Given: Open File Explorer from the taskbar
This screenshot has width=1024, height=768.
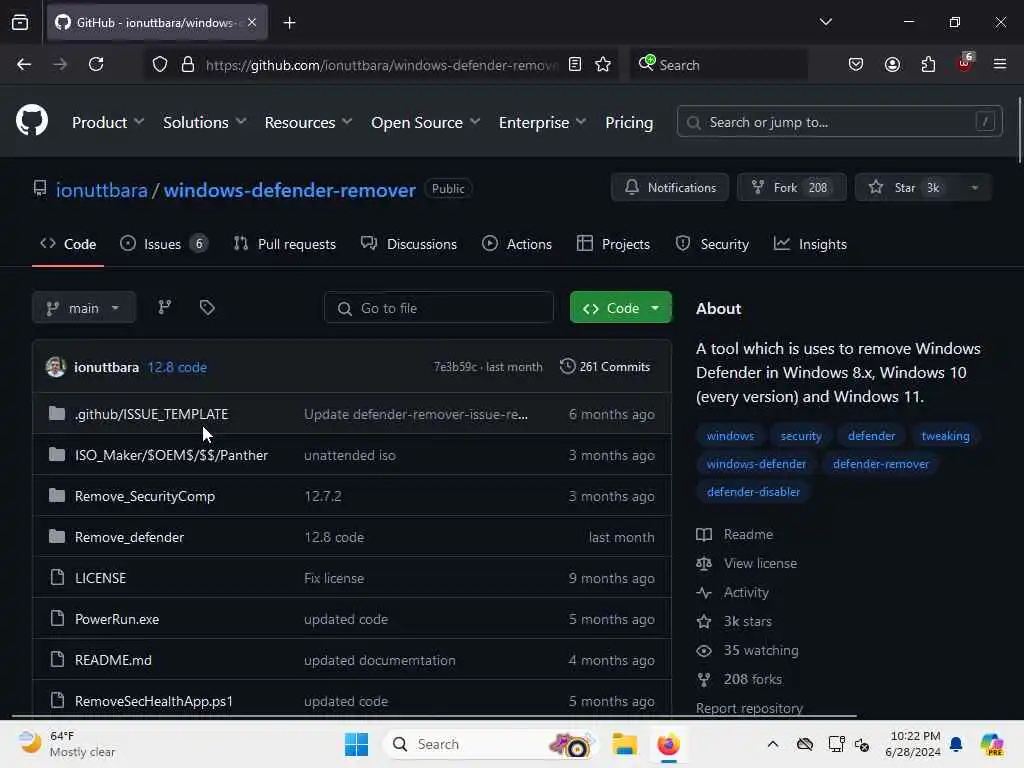Looking at the screenshot, I should point(624,744).
